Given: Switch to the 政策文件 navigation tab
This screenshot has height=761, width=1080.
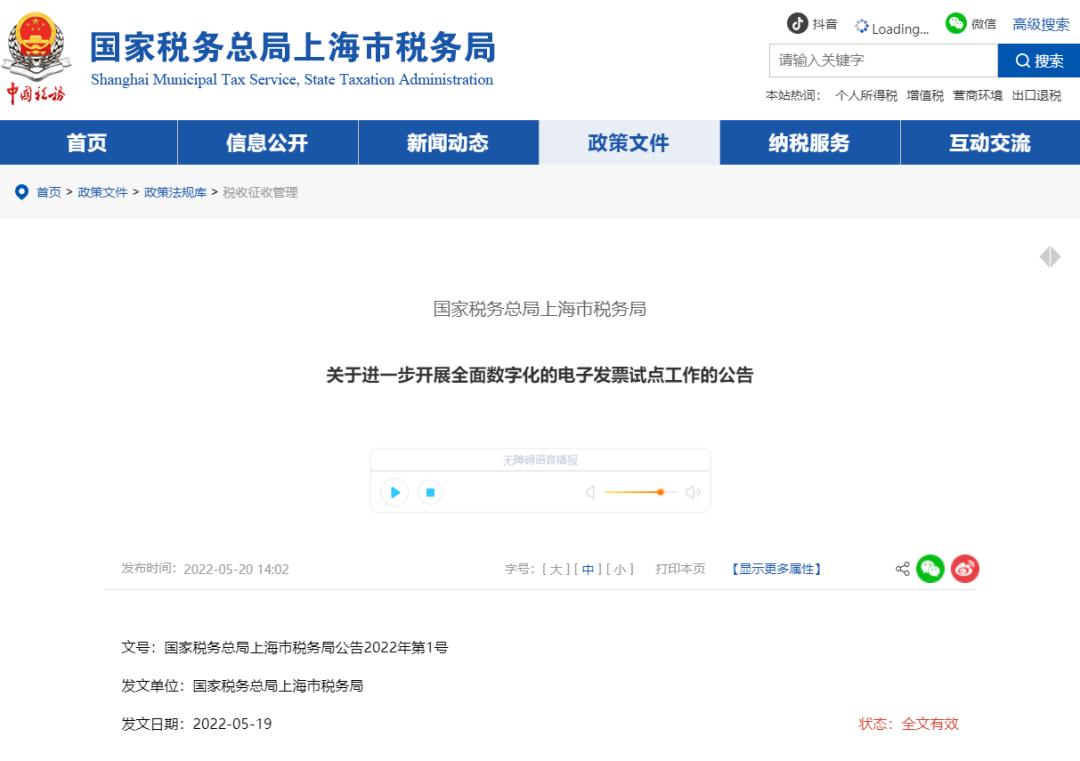Looking at the screenshot, I should click(x=629, y=143).
